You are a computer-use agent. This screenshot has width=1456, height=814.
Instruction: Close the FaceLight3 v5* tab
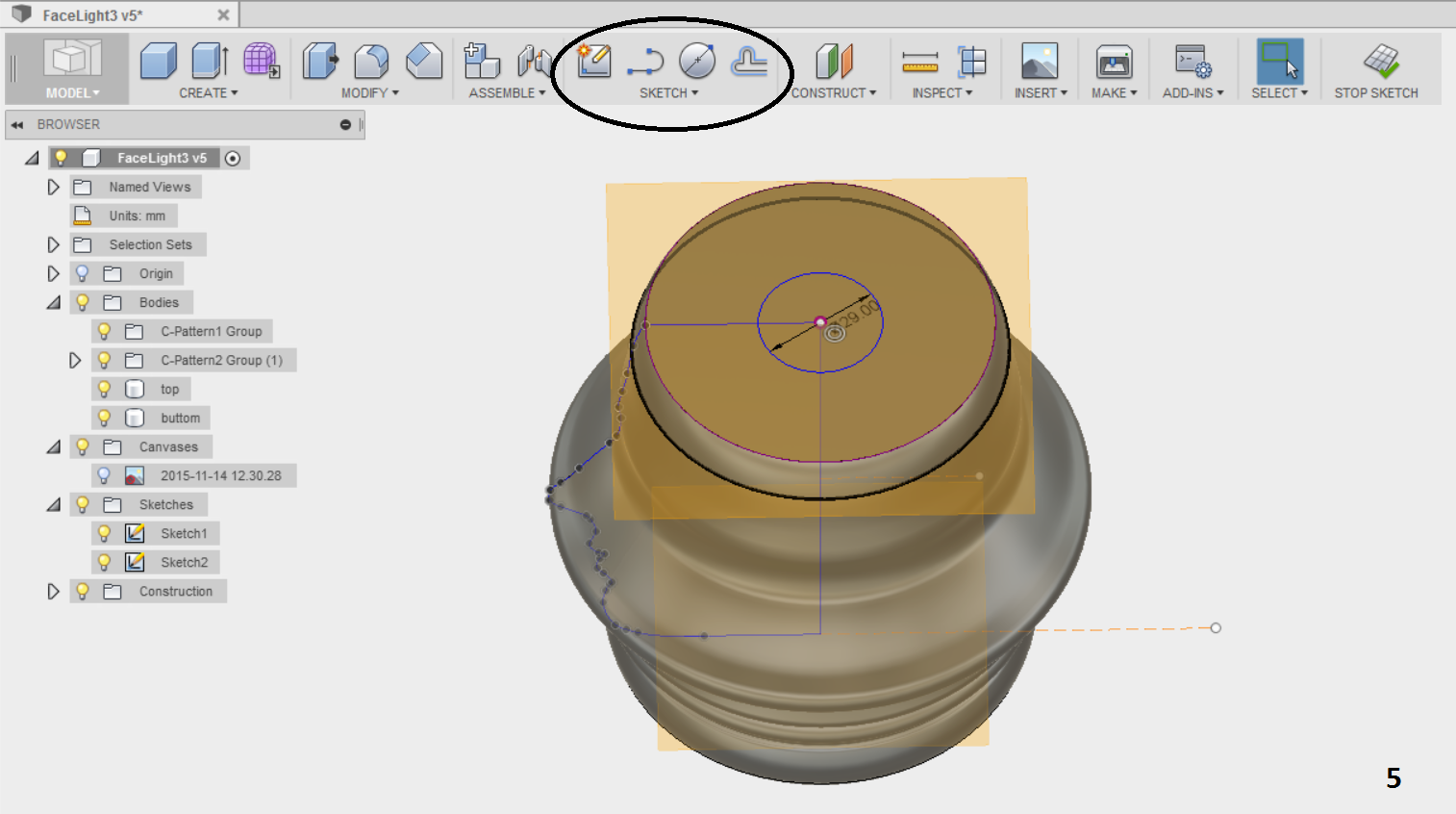click(223, 15)
